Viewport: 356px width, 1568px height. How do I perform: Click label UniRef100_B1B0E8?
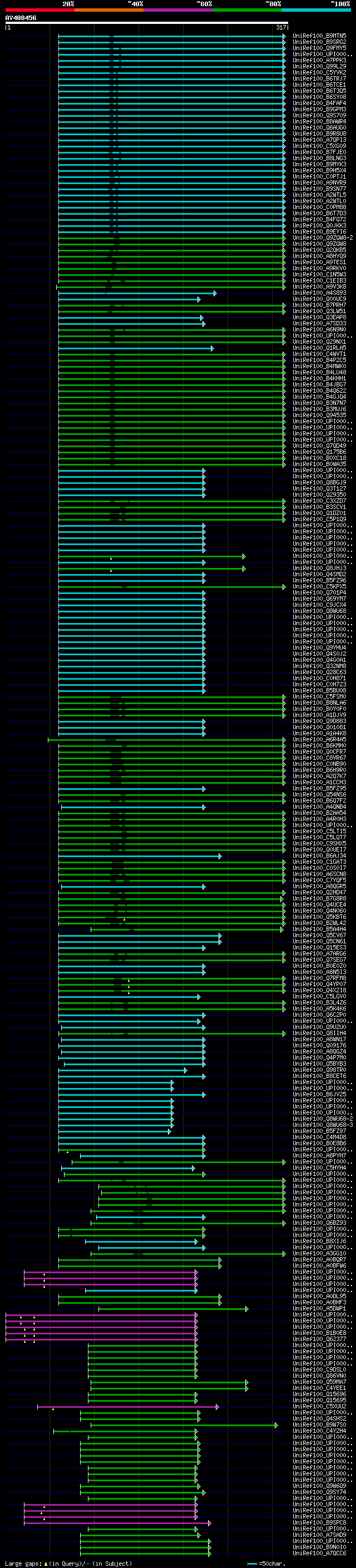pos(319,1332)
